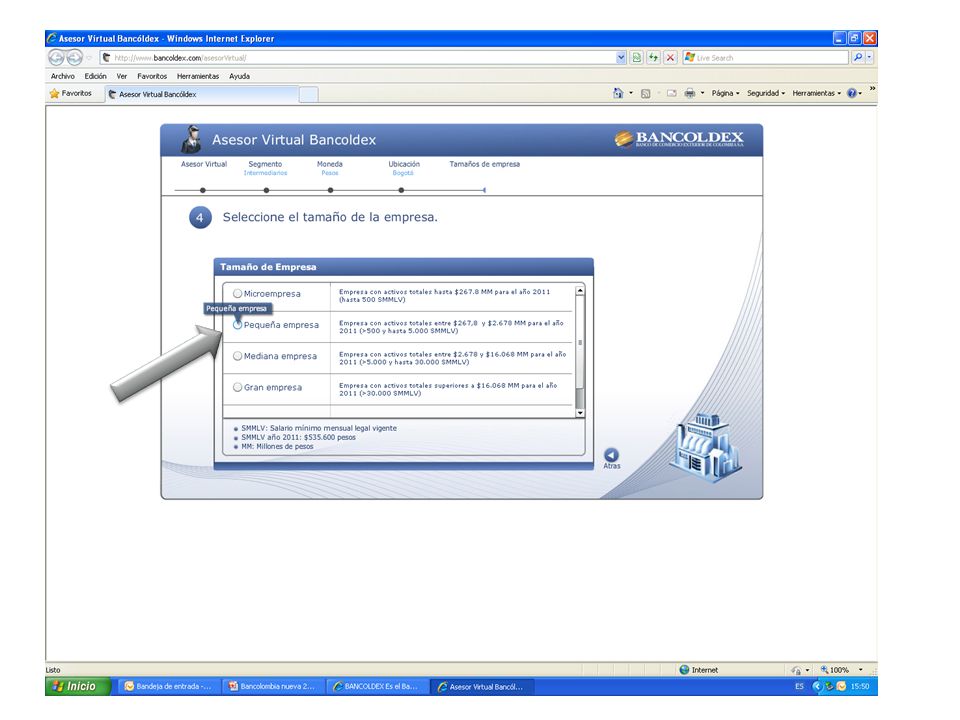This screenshot has height=720, width=960.
Task: Open the Seguridad dropdown menu
Action: tap(766, 93)
